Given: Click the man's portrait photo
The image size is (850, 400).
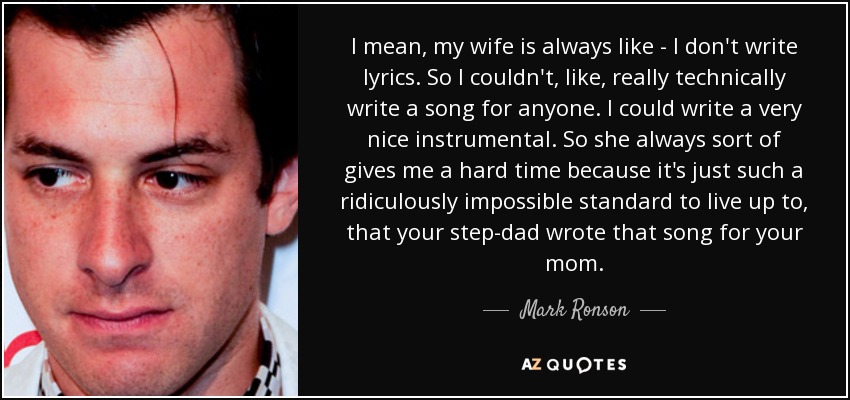Looking at the screenshot, I should click(151, 200).
